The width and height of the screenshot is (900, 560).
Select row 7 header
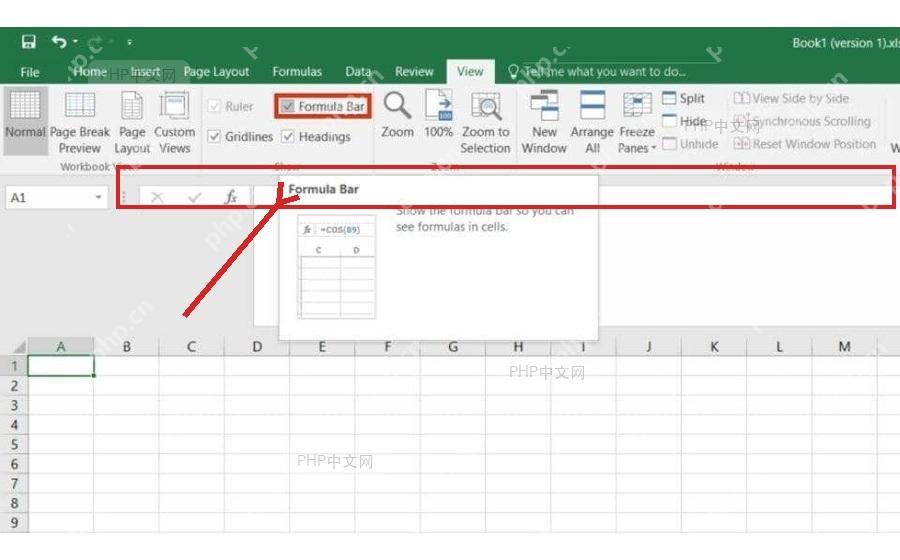[14, 483]
